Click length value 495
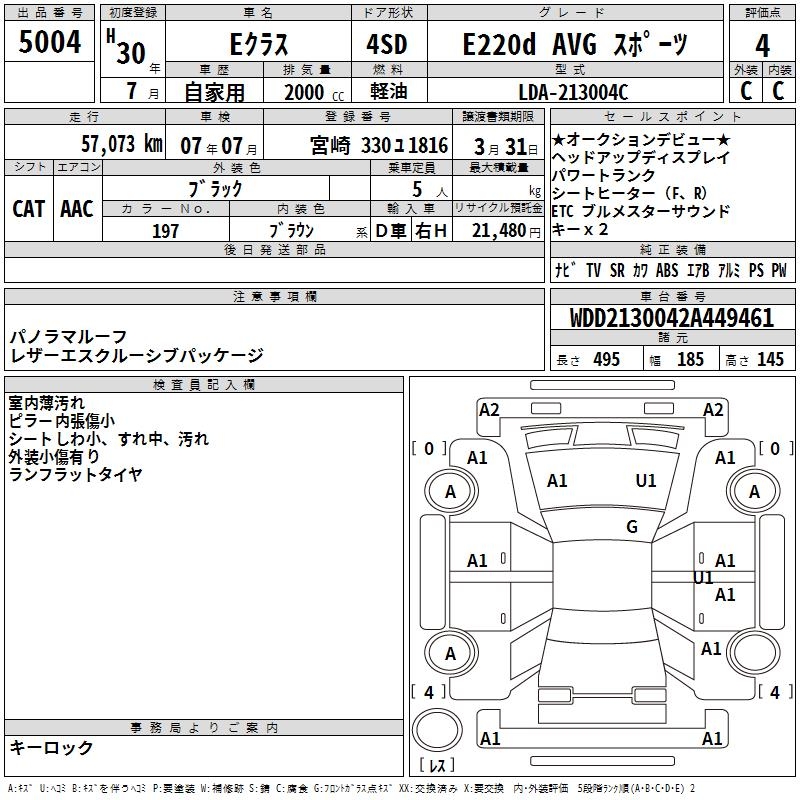This screenshot has width=800, height=800. (606, 359)
